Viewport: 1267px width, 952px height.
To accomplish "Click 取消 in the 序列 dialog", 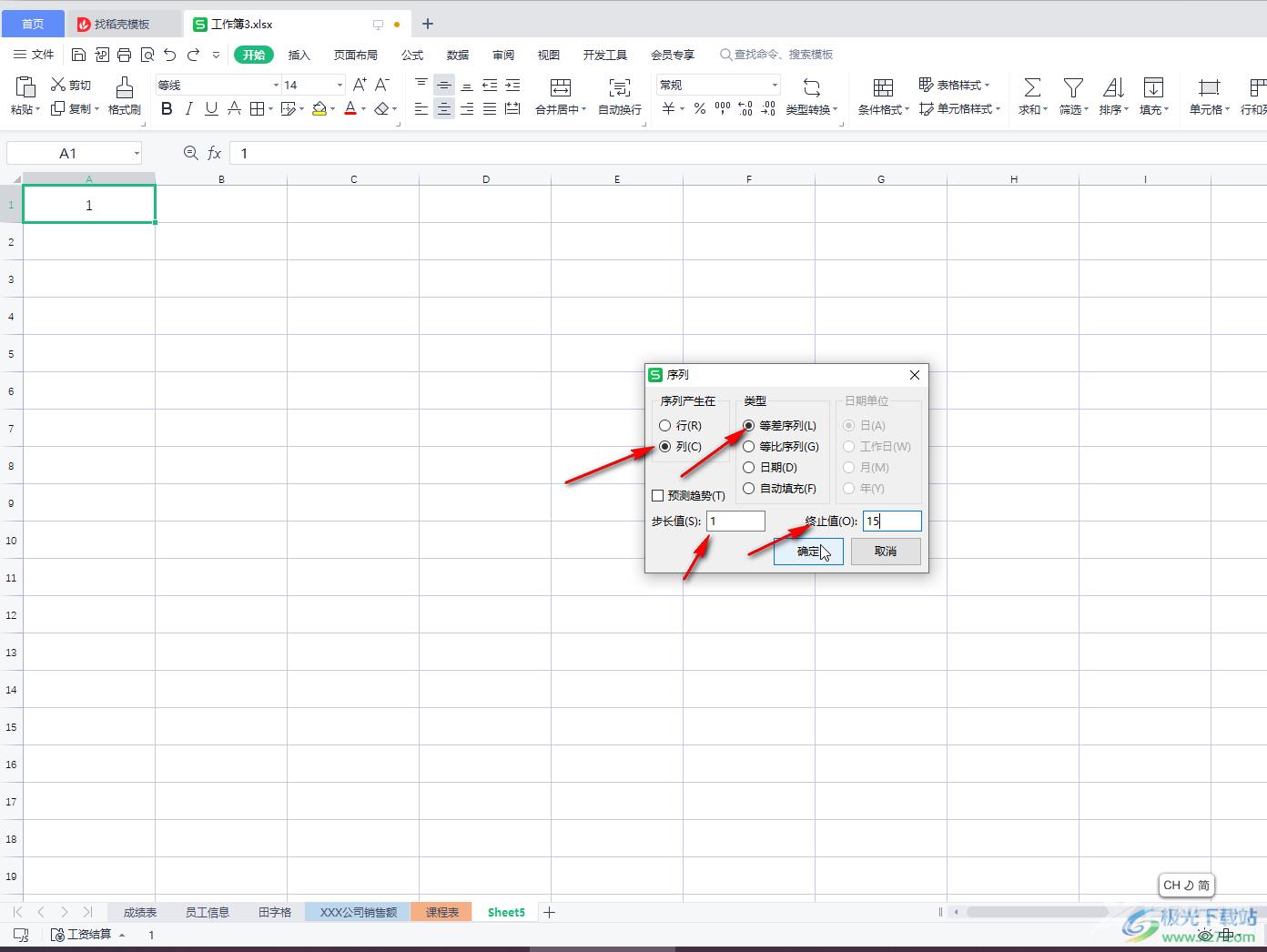I will click(886, 551).
